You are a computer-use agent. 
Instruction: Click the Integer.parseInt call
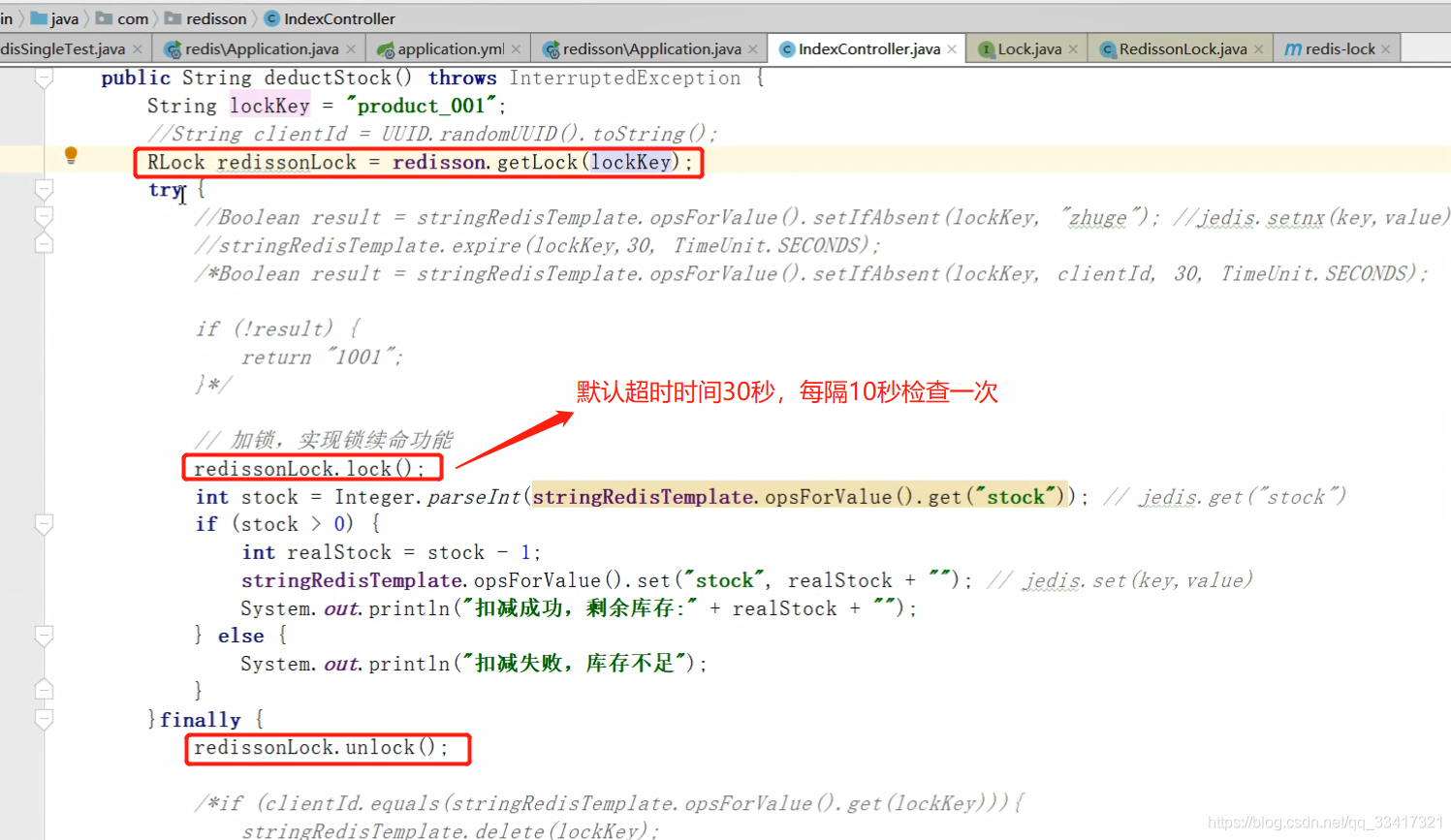click(427, 497)
